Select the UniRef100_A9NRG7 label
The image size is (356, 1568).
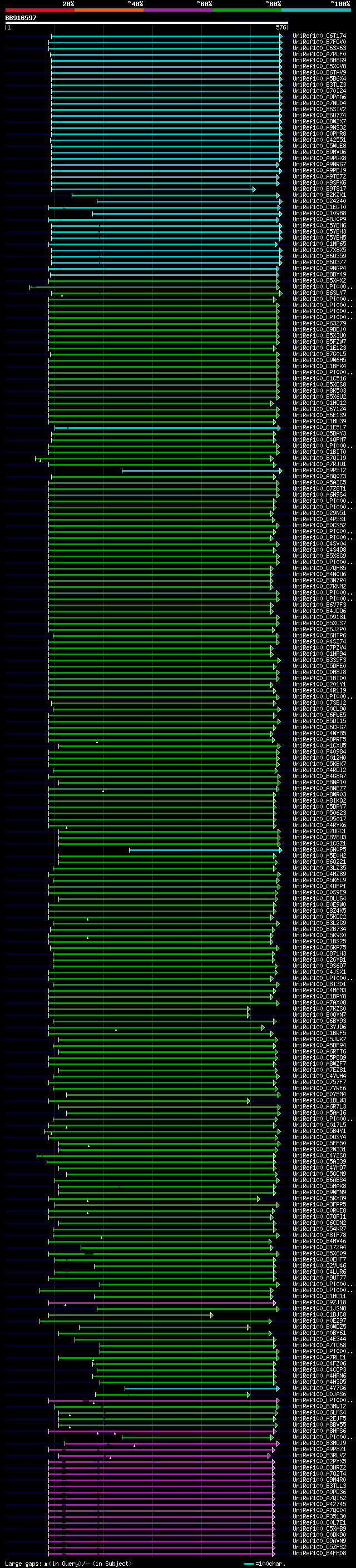click(x=319, y=164)
